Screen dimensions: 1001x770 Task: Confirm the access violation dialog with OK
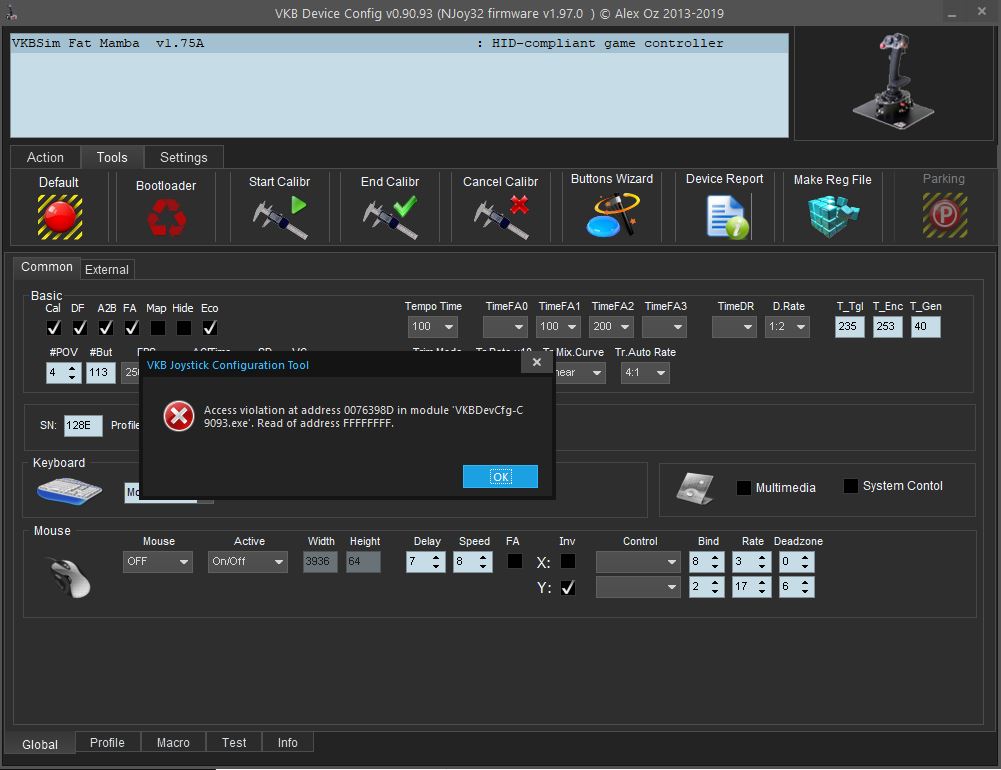[x=500, y=476]
